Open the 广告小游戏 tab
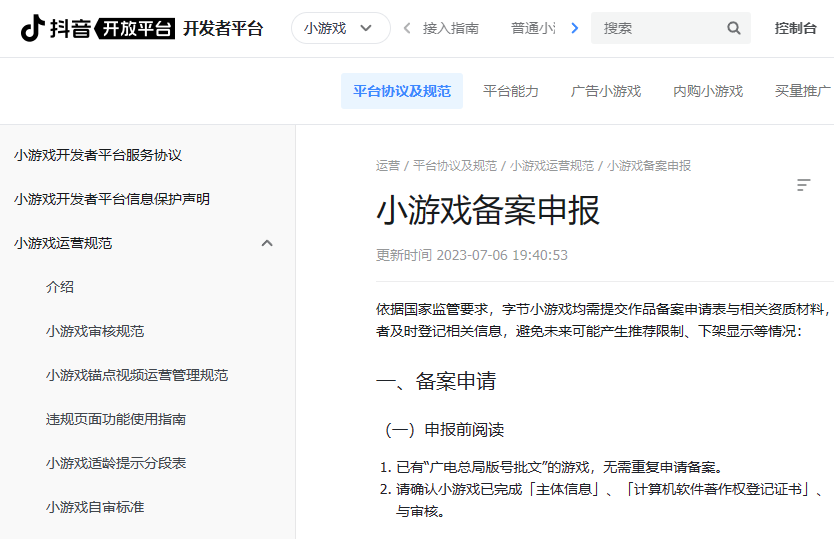Image resolution: width=834 pixels, height=539 pixels. [606, 91]
